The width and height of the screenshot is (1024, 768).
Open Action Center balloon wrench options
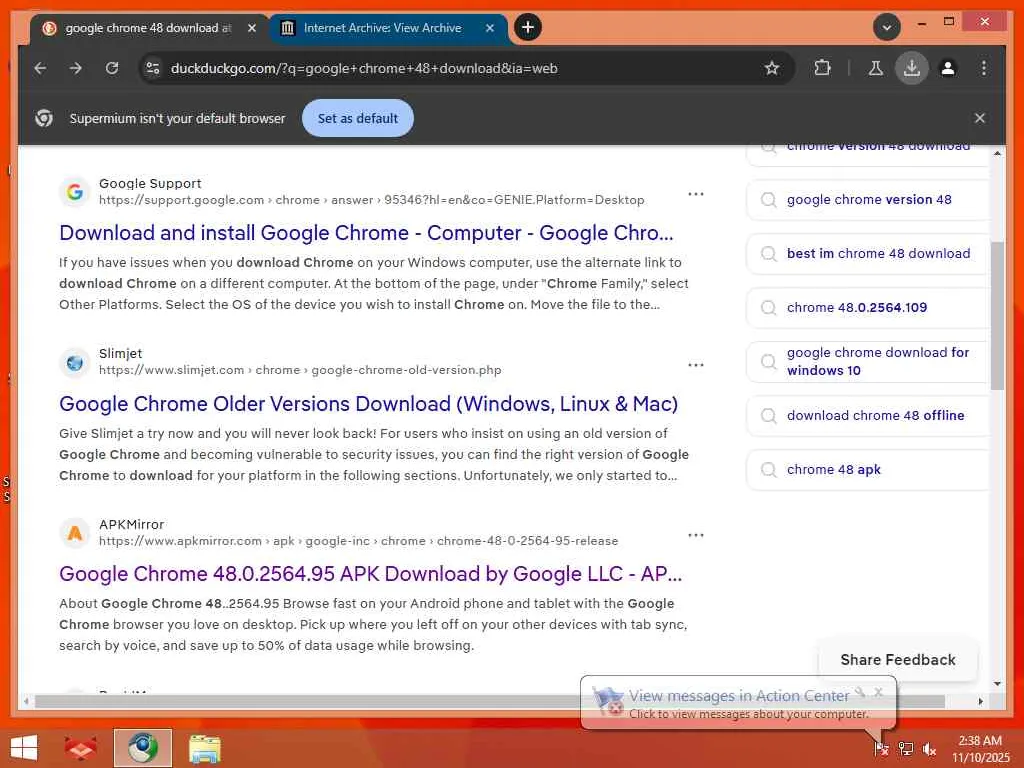point(860,692)
